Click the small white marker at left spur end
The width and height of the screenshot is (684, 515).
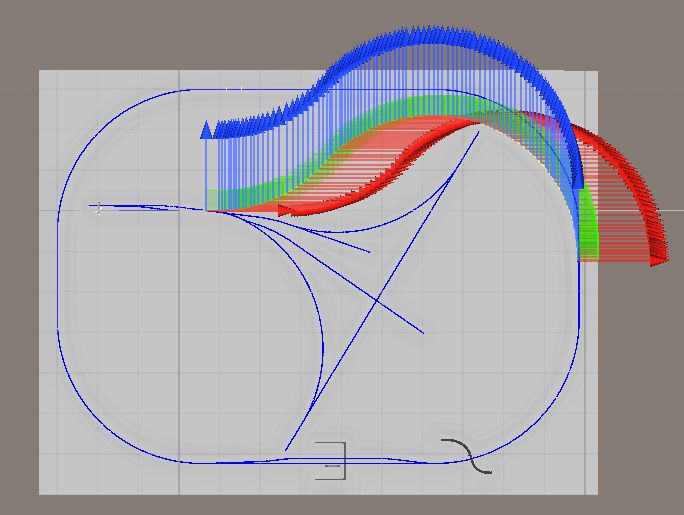coord(97,208)
